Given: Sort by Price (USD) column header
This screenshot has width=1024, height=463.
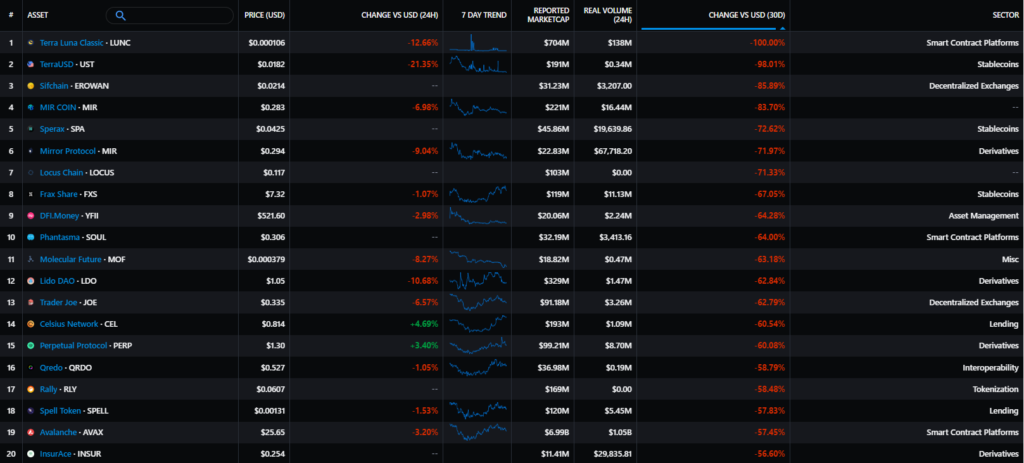Looking at the screenshot, I should [264, 15].
